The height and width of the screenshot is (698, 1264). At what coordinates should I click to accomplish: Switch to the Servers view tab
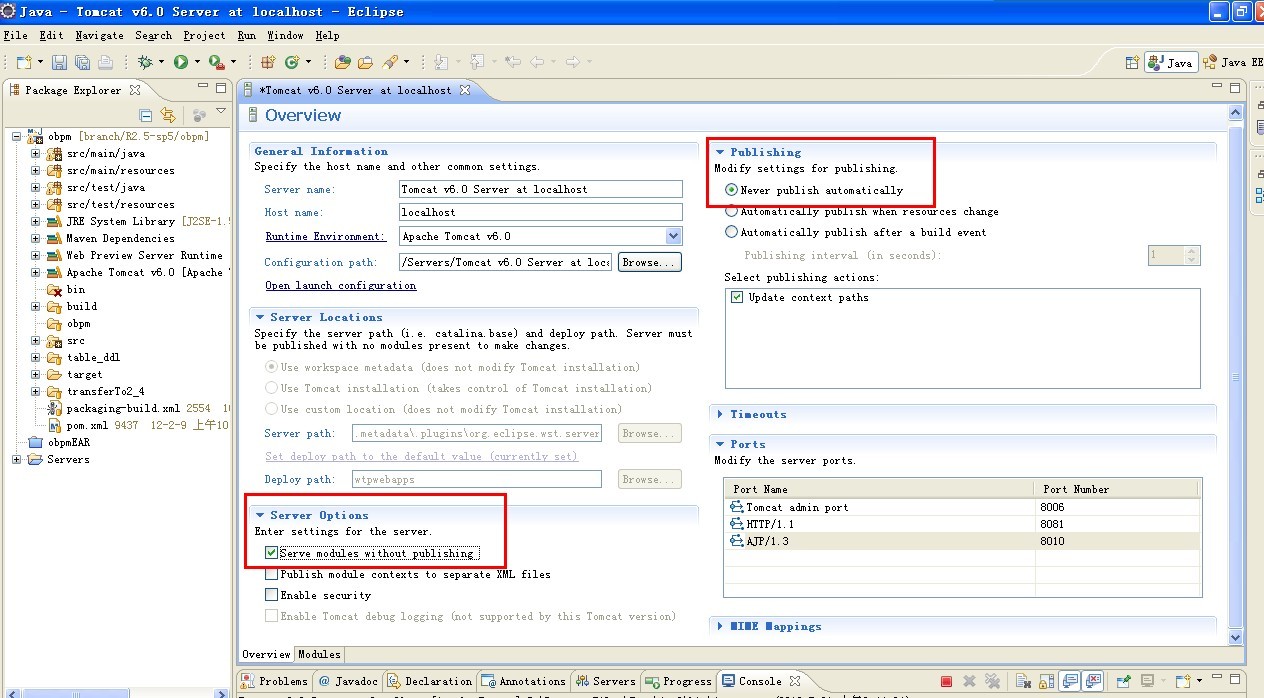(606, 681)
